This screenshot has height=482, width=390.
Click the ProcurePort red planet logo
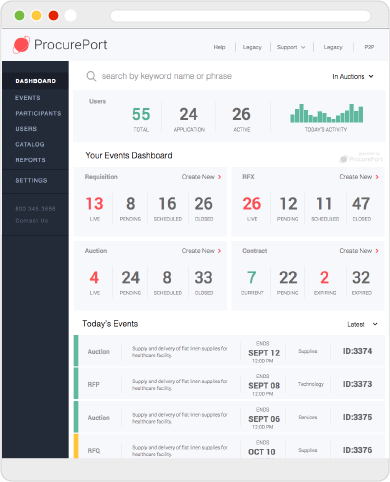pos(21,45)
